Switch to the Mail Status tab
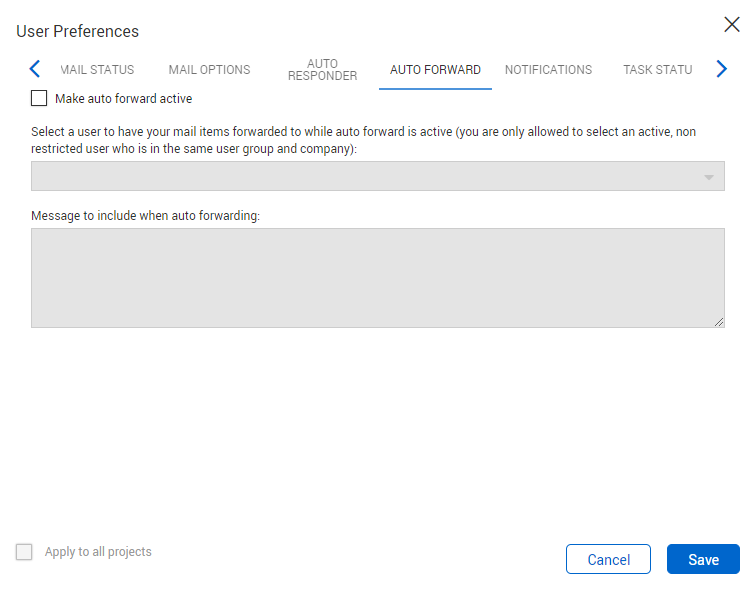Image resolution: width=756 pixels, height=590 pixels. click(x=98, y=70)
